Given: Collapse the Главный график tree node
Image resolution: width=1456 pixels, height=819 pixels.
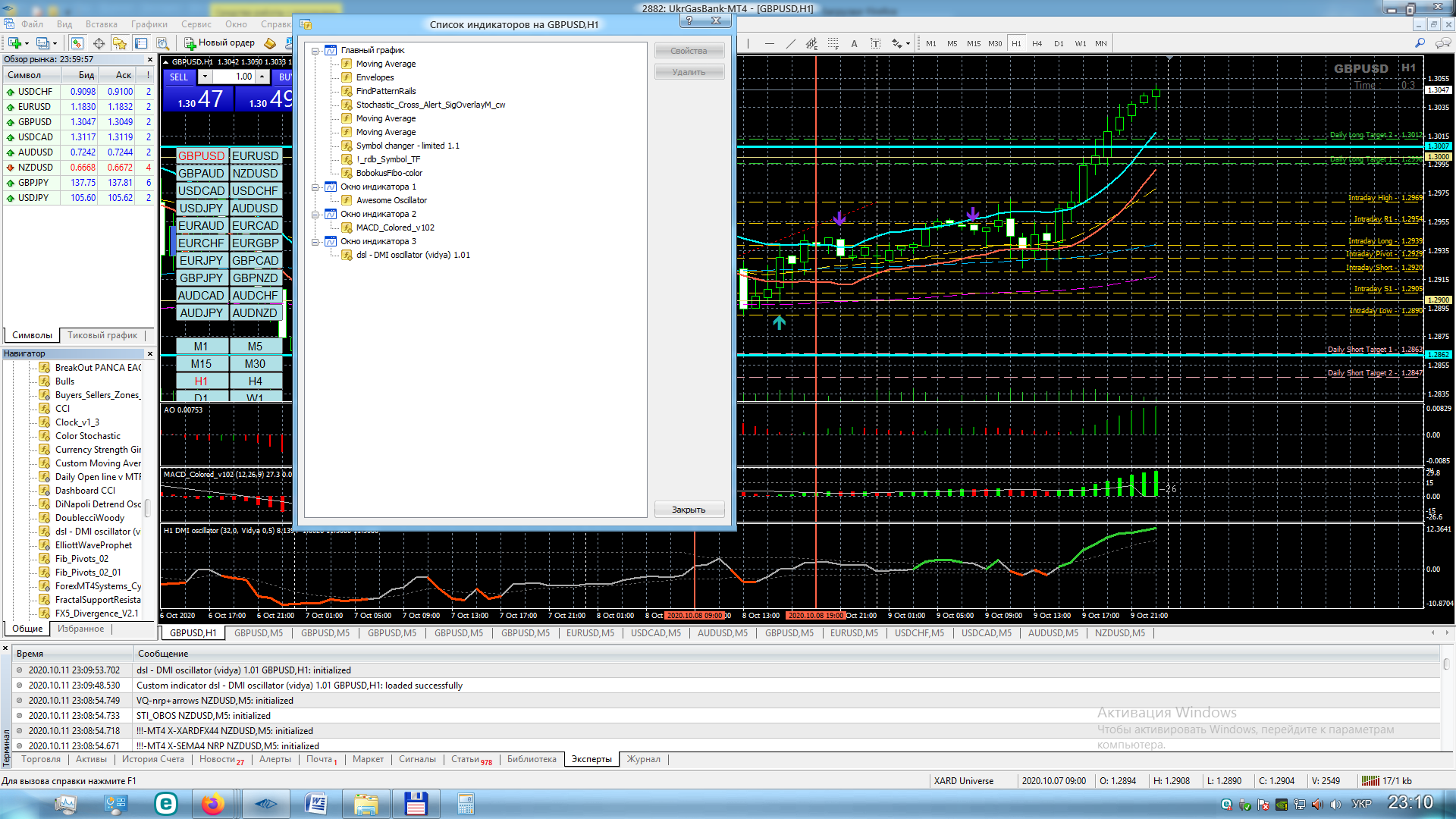Looking at the screenshot, I should pos(315,51).
